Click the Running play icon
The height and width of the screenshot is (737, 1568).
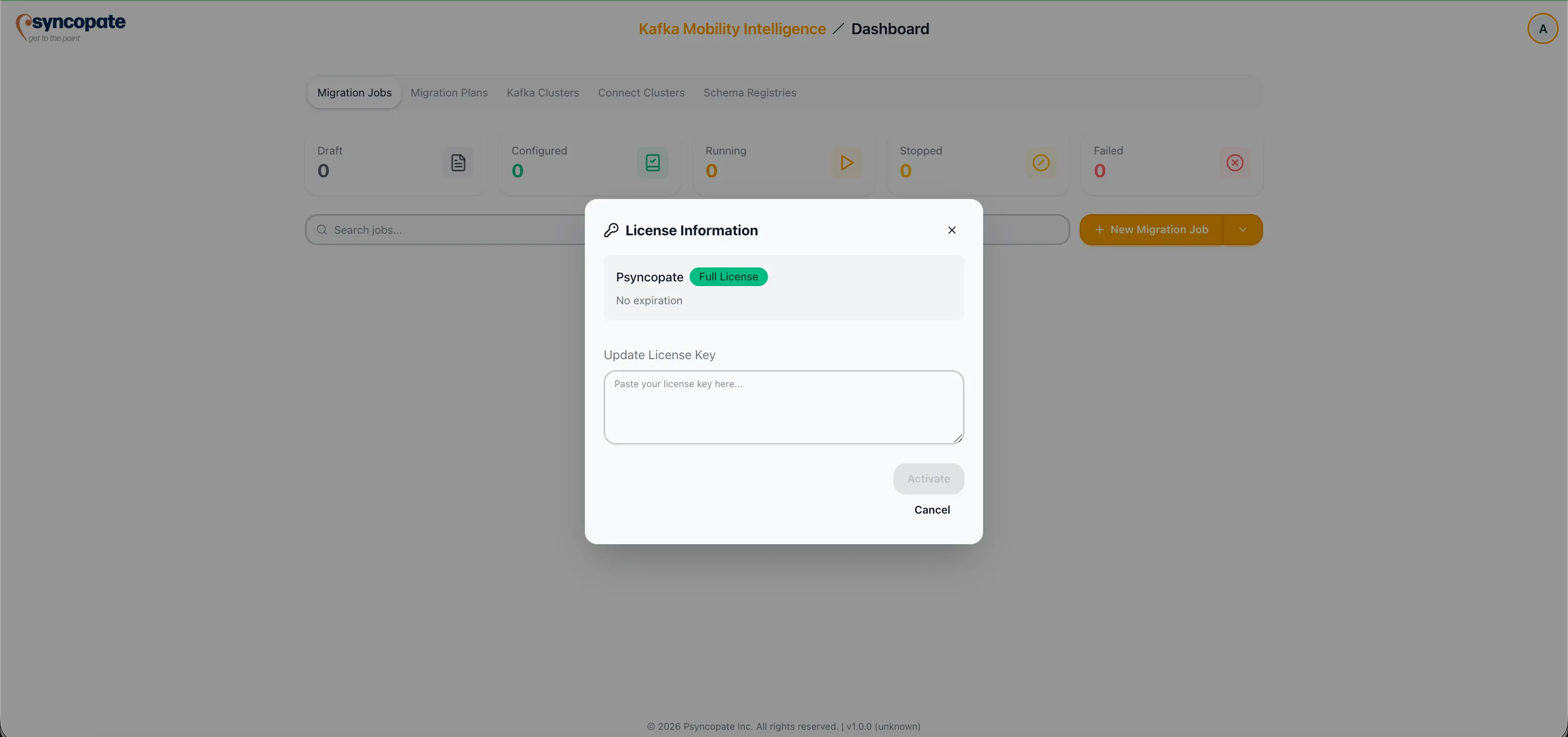pyautogui.click(x=847, y=163)
